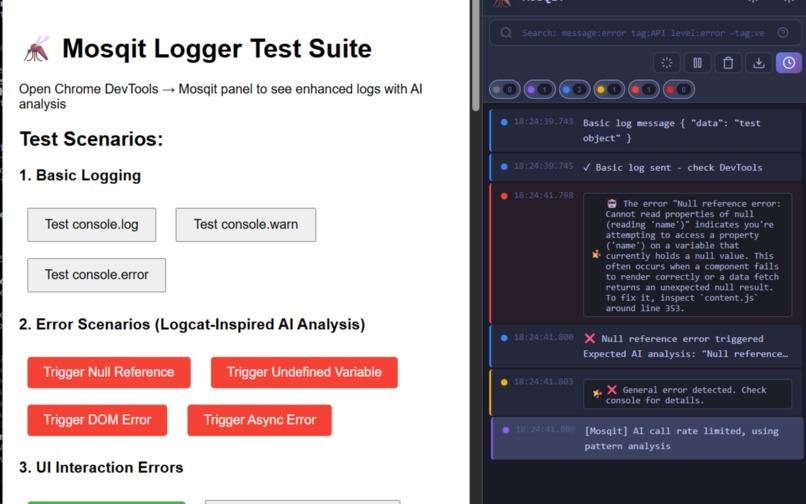Click the yellow level dot of the 18:24:41.803 entry
Viewport: 806px width, 504px height.
(x=504, y=382)
